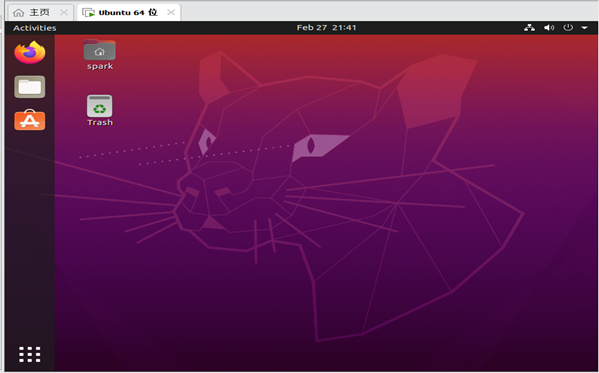Click the power icon in top bar
This screenshot has height=373, width=599.
(x=568, y=28)
